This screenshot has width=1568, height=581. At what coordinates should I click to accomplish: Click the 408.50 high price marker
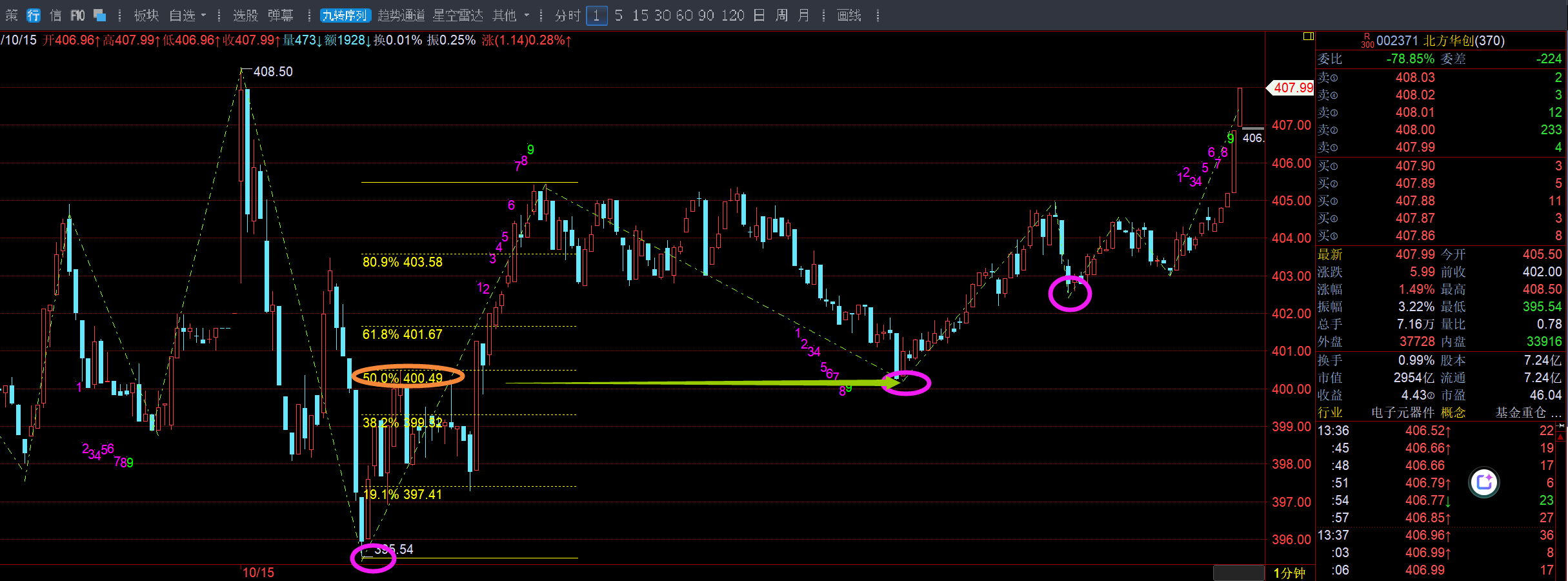pyautogui.click(x=273, y=72)
